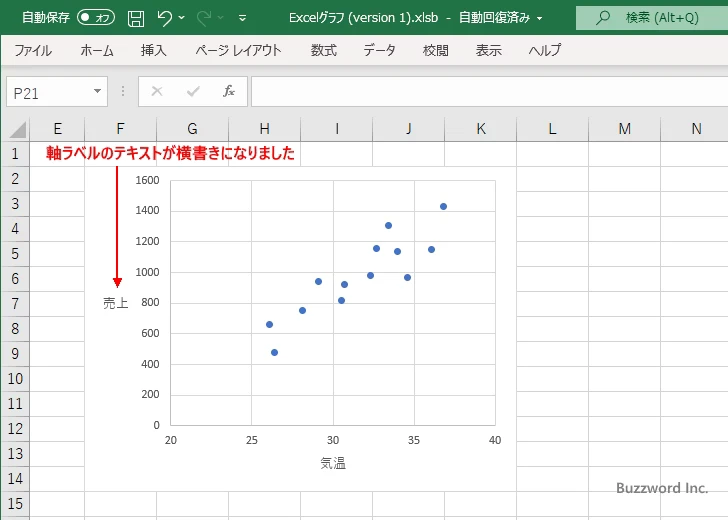Click the Redo arrow icon
Viewport: 728px width, 520px height.
pos(204,18)
